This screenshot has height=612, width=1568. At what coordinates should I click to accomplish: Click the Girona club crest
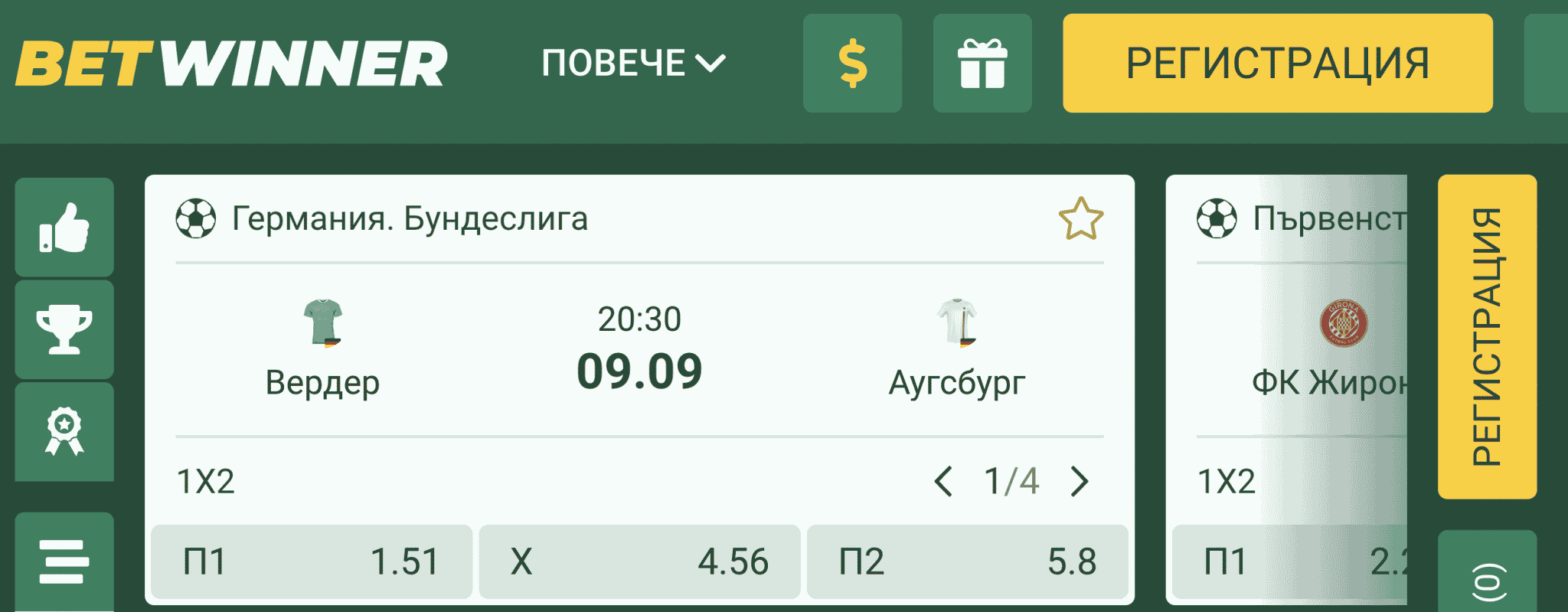pos(1343,322)
